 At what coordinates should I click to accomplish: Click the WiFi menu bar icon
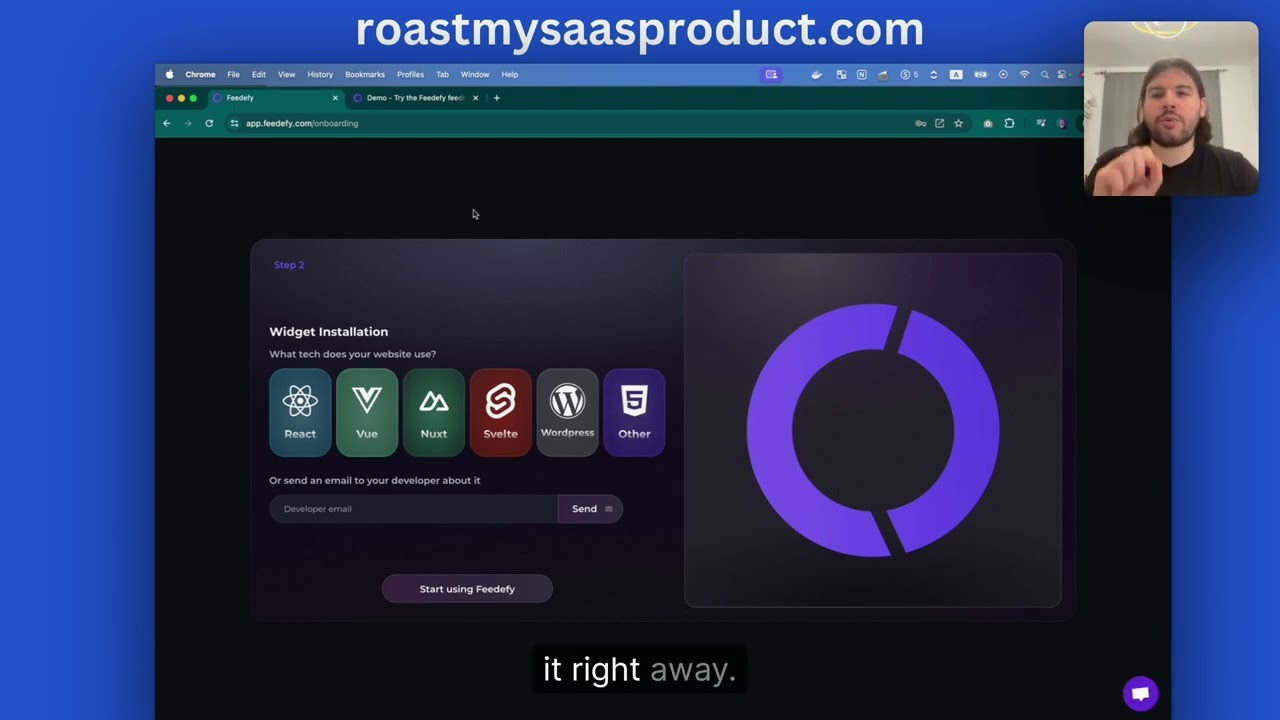pos(1024,74)
